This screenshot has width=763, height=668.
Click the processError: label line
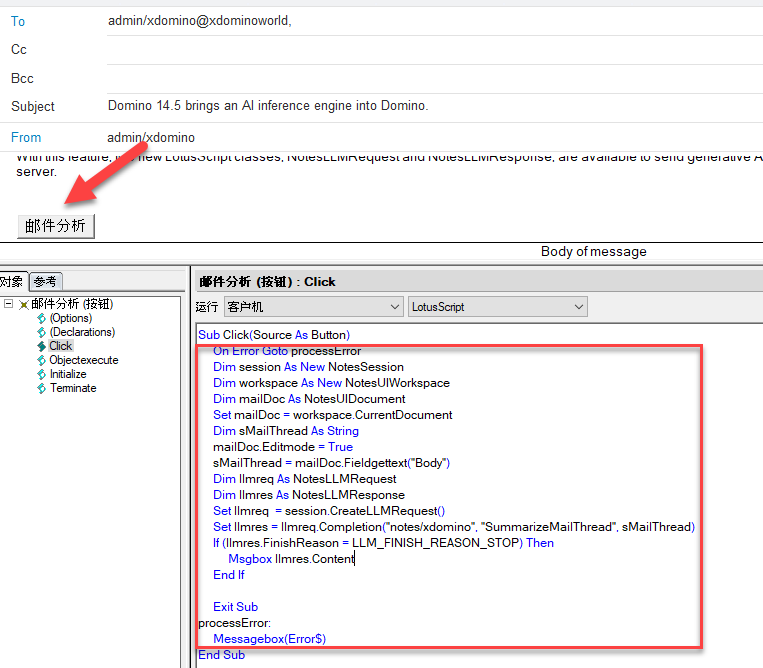pos(235,623)
